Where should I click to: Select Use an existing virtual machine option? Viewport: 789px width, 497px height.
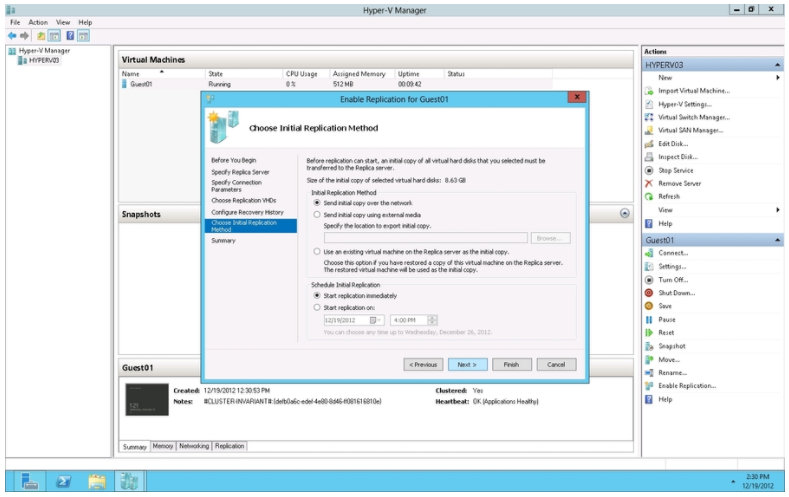(x=317, y=252)
